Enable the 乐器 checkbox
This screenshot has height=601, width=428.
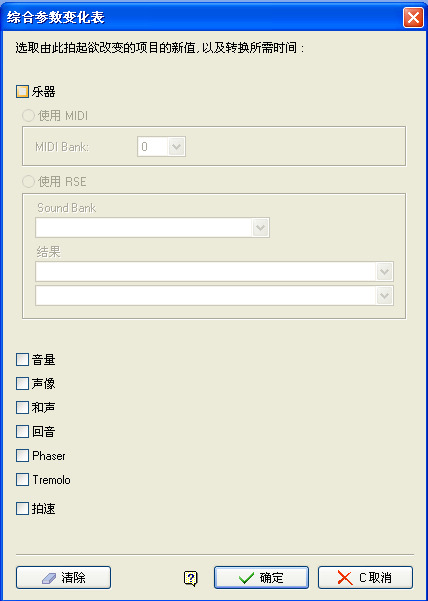[22, 92]
